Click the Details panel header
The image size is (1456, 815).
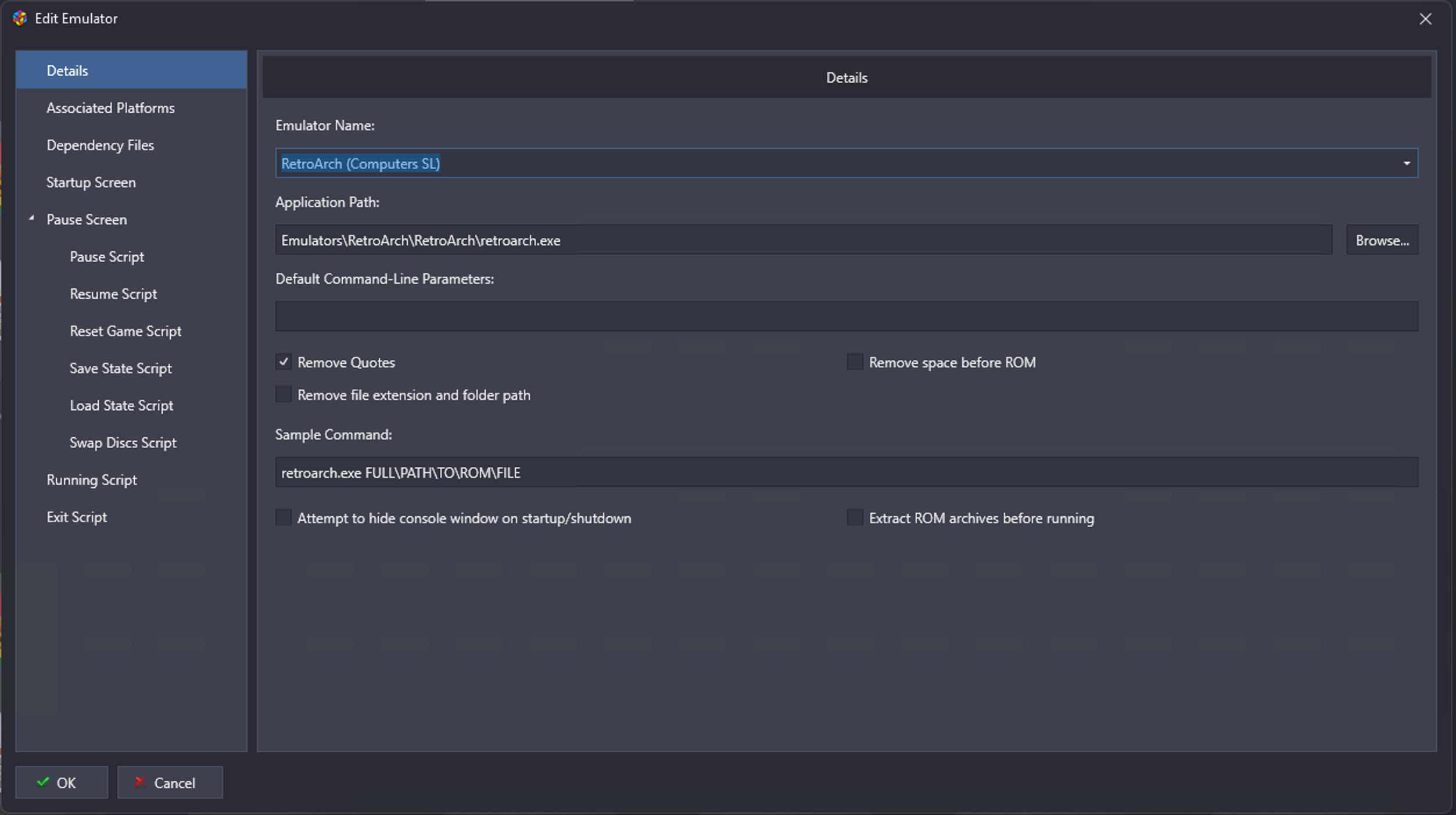coord(847,77)
